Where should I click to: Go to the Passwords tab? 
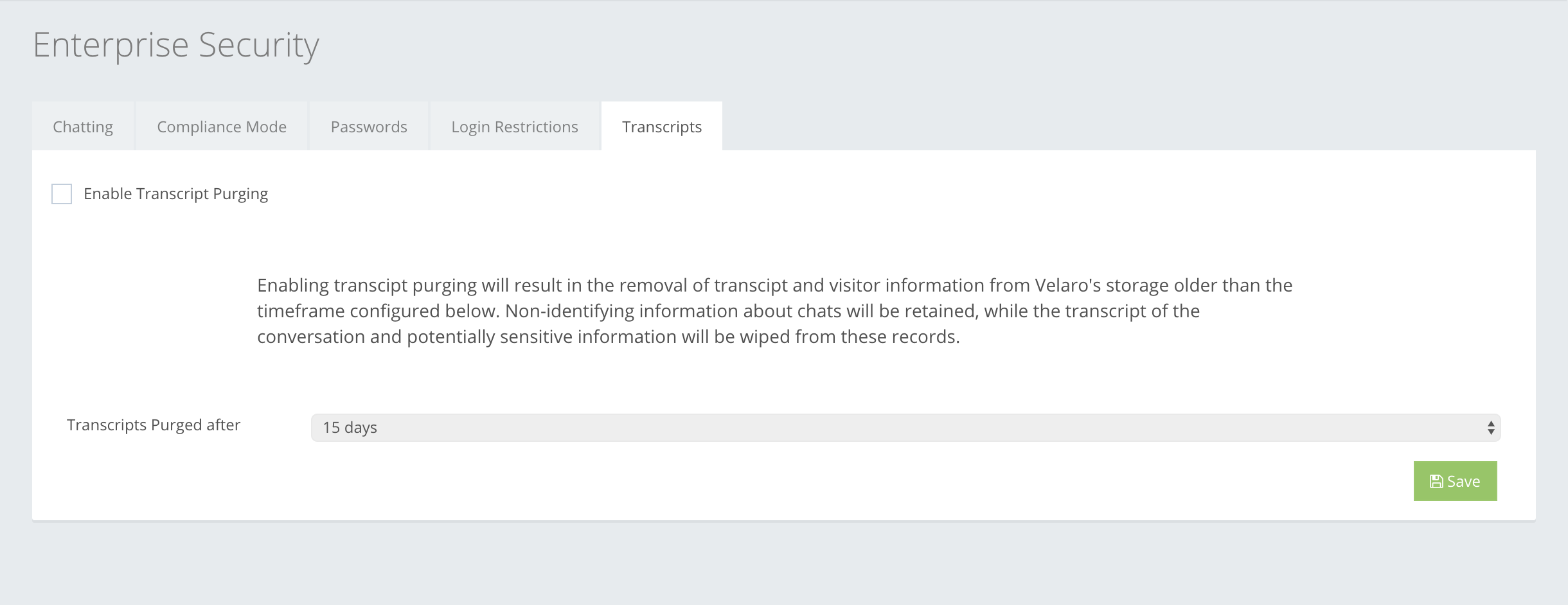[x=369, y=127]
